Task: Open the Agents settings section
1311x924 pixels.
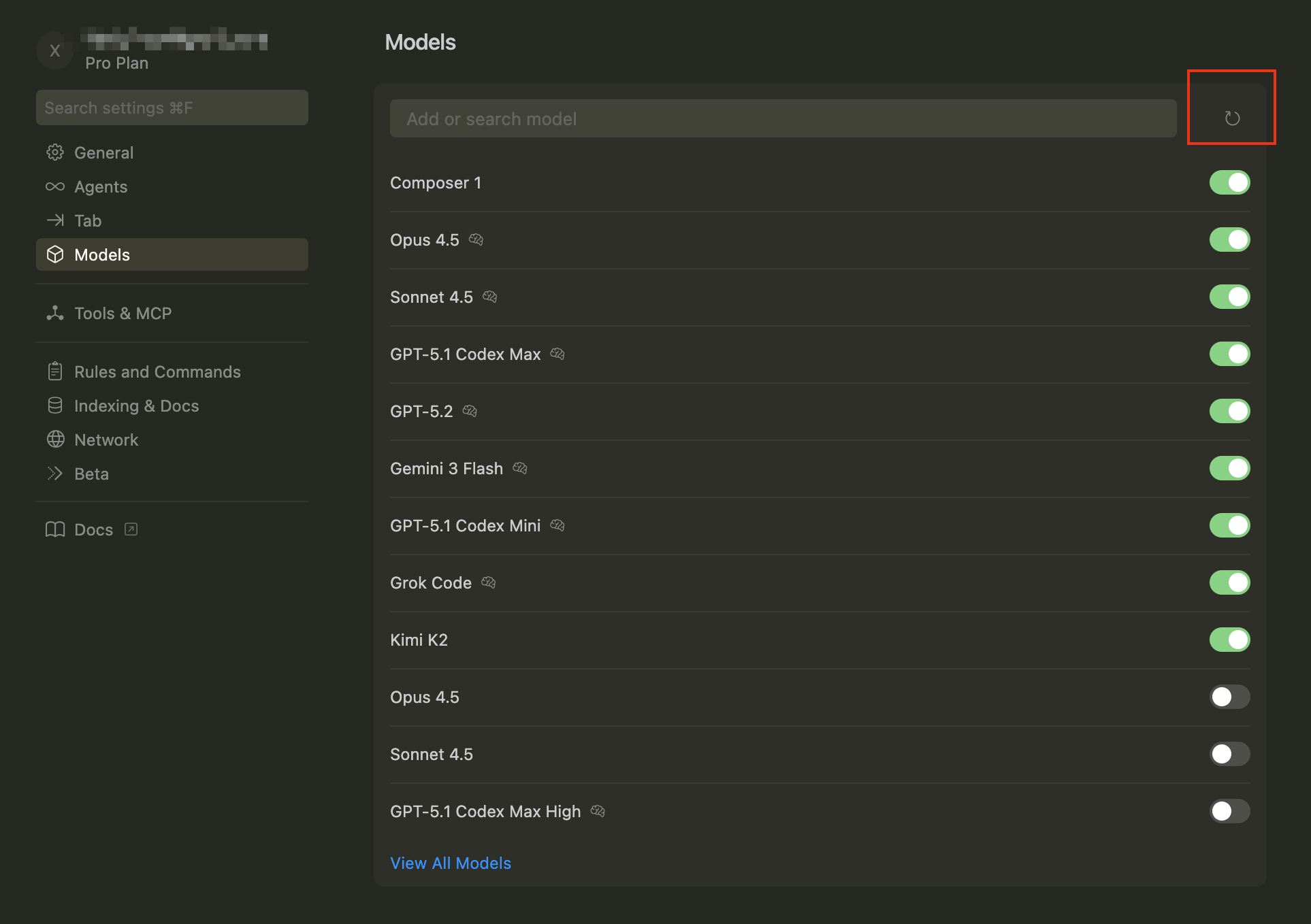Action: [101, 186]
